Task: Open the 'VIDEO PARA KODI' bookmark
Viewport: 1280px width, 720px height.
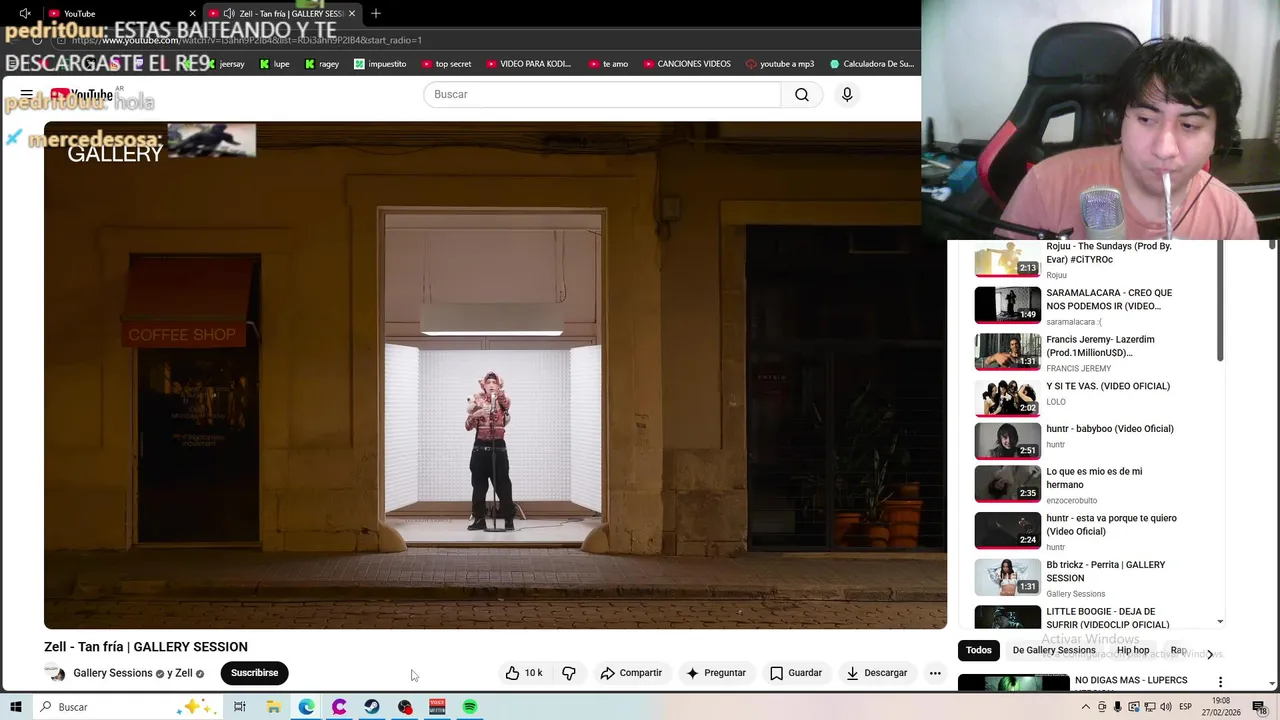Action: pyautogui.click(x=529, y=64)
